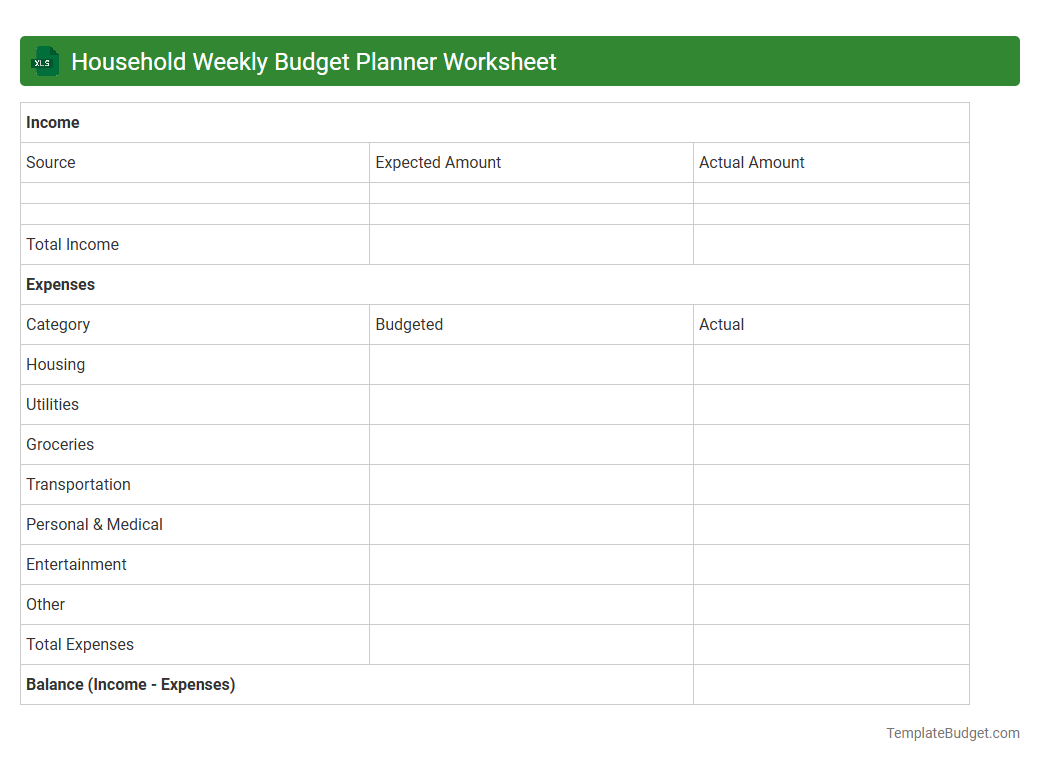Select the Category column header

[57, 324]
